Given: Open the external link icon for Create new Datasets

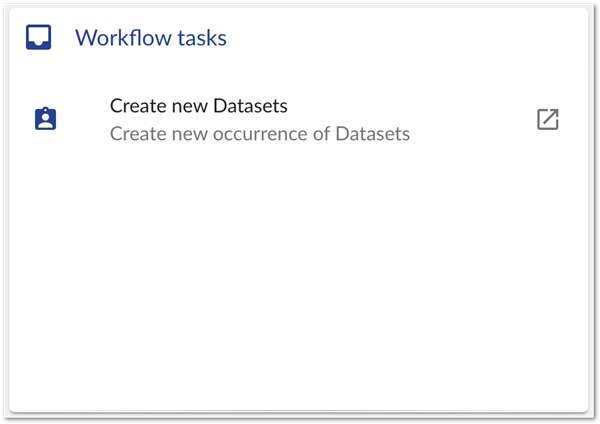Looking at the screenshot, I should [x=547, y=119].
